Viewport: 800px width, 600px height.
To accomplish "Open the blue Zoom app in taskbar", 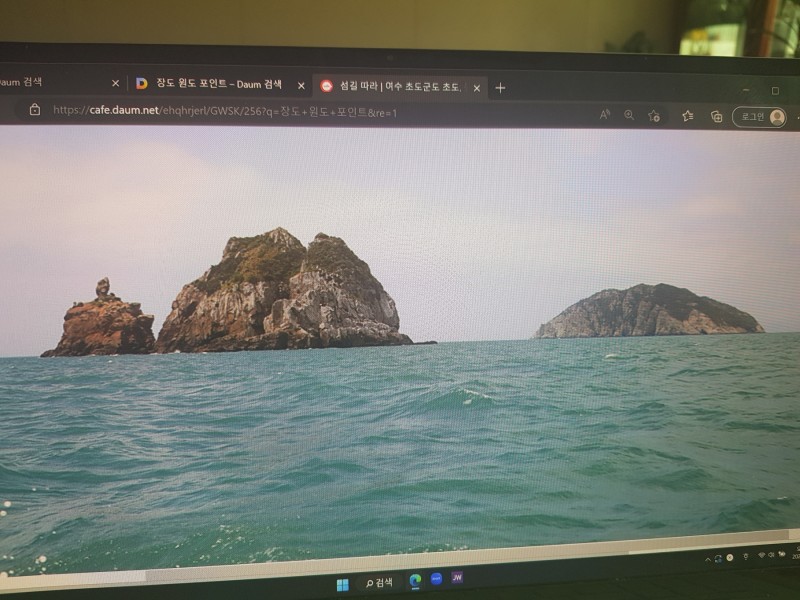I will [x=437, y=579].
